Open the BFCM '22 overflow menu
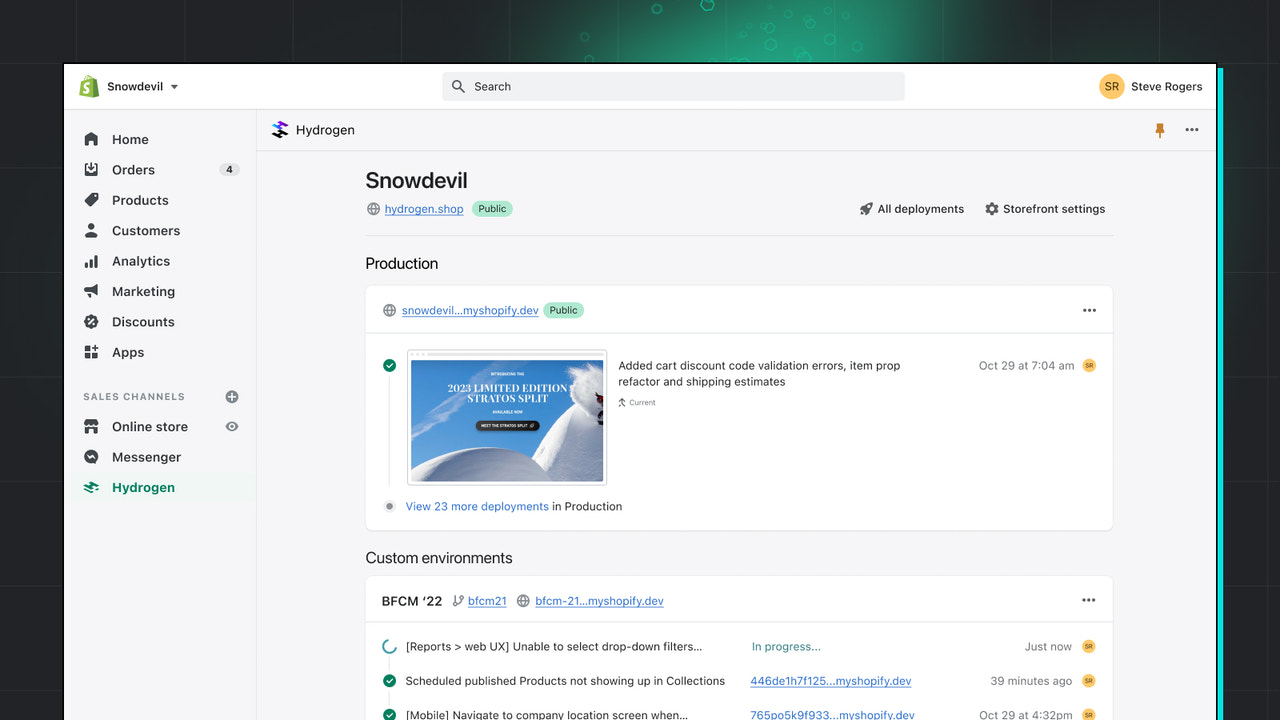The height and width of the screenshot is (720, 1280). click(1089, 599)
